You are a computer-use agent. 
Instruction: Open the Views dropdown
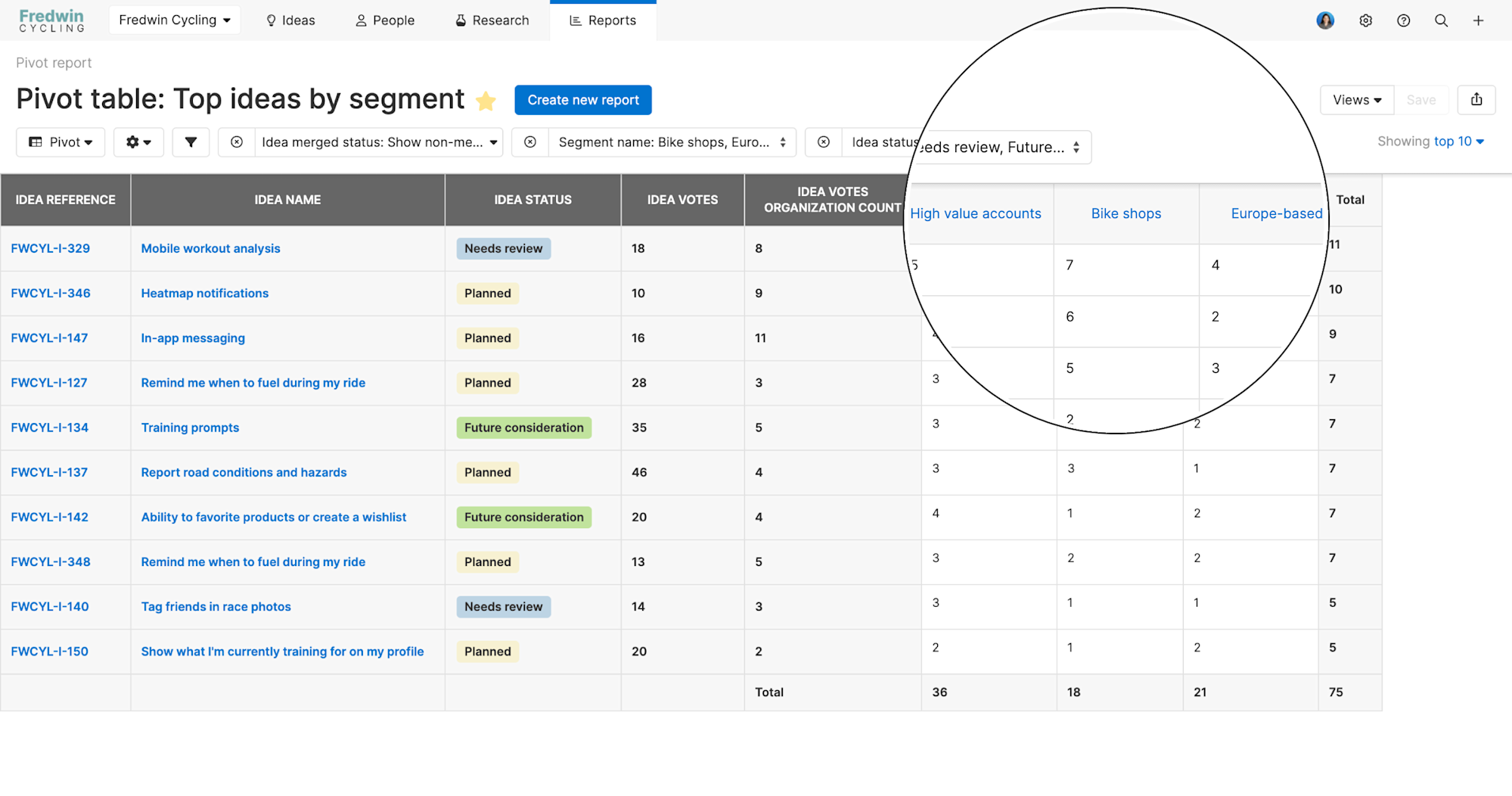click(x=1357, y=100)
